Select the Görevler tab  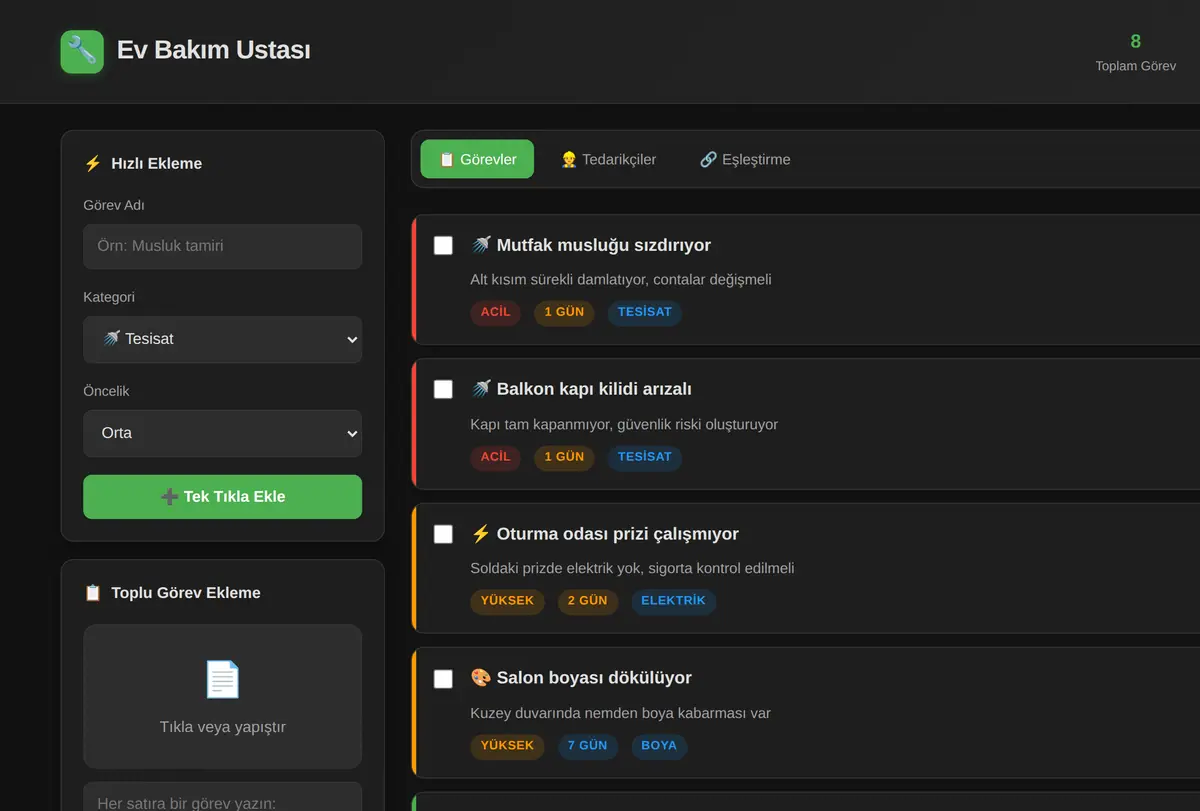(x=477, y=159)
